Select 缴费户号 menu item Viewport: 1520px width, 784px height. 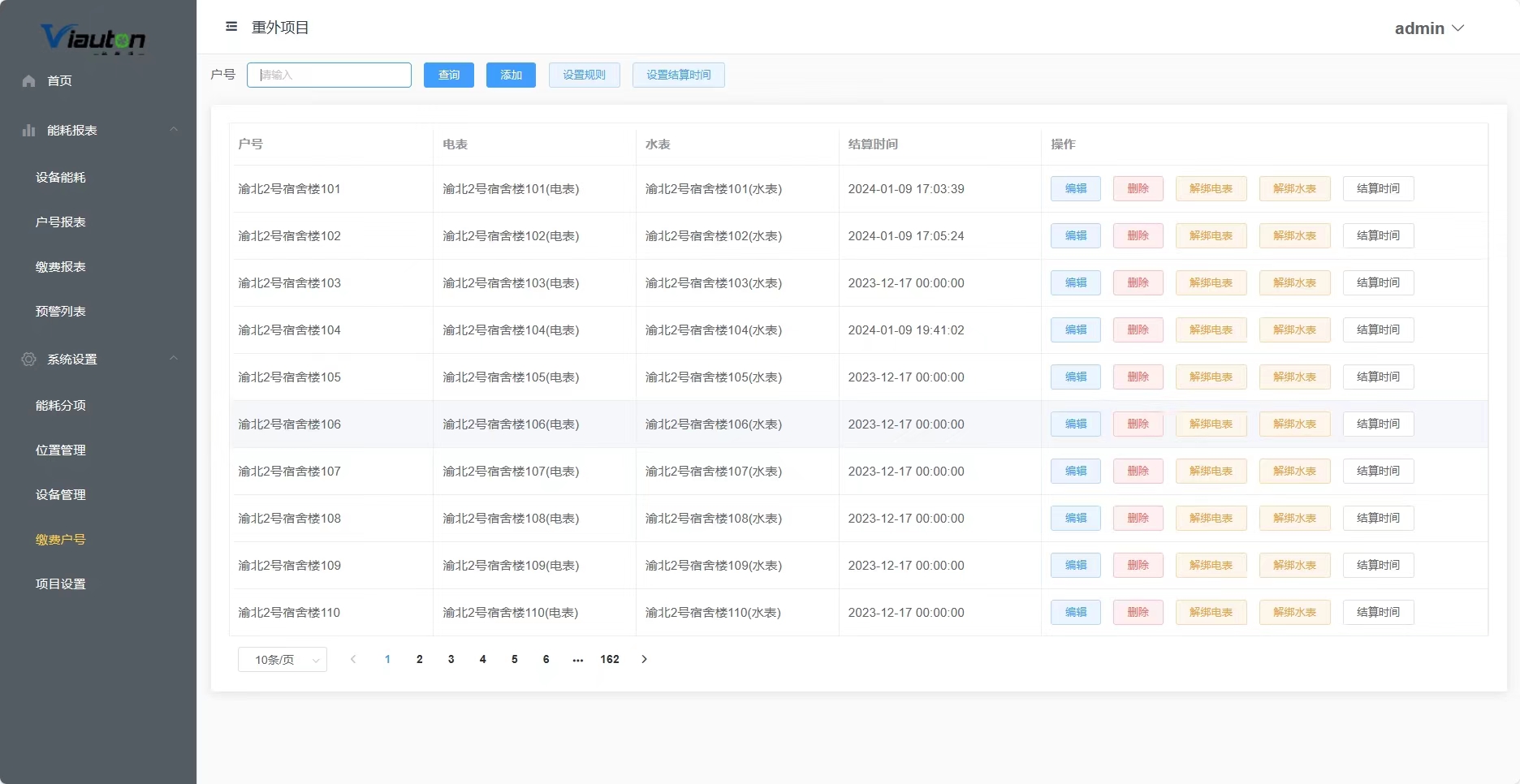tap(61, 539)
